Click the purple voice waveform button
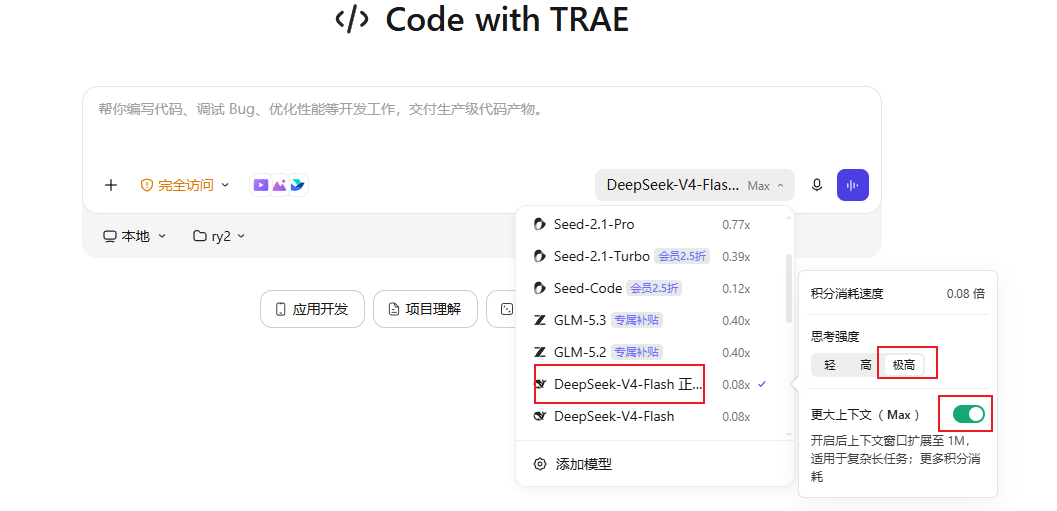Screen dimensions: 1057x511 pyautogui.click(x=853, y=185)
